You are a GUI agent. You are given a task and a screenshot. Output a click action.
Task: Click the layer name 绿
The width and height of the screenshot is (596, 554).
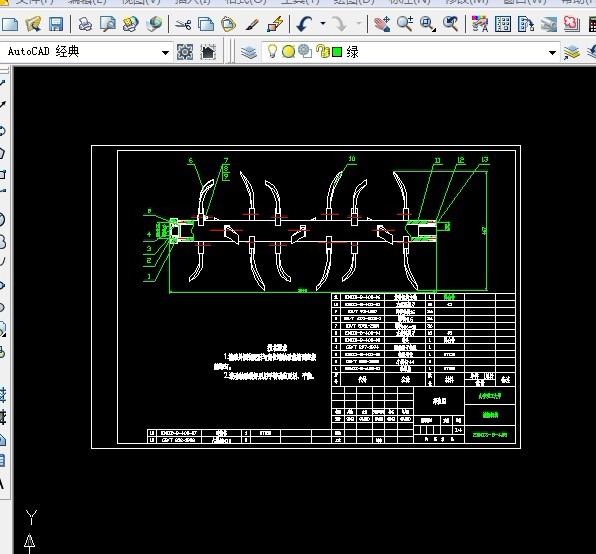(352, 52)
